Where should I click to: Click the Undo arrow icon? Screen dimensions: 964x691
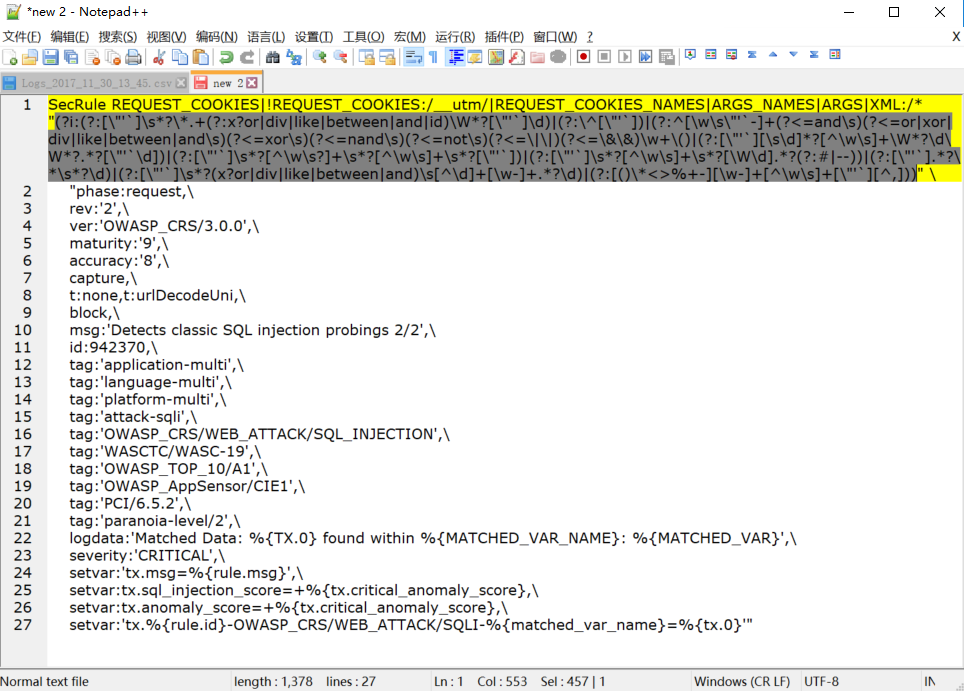coord(226,57)
